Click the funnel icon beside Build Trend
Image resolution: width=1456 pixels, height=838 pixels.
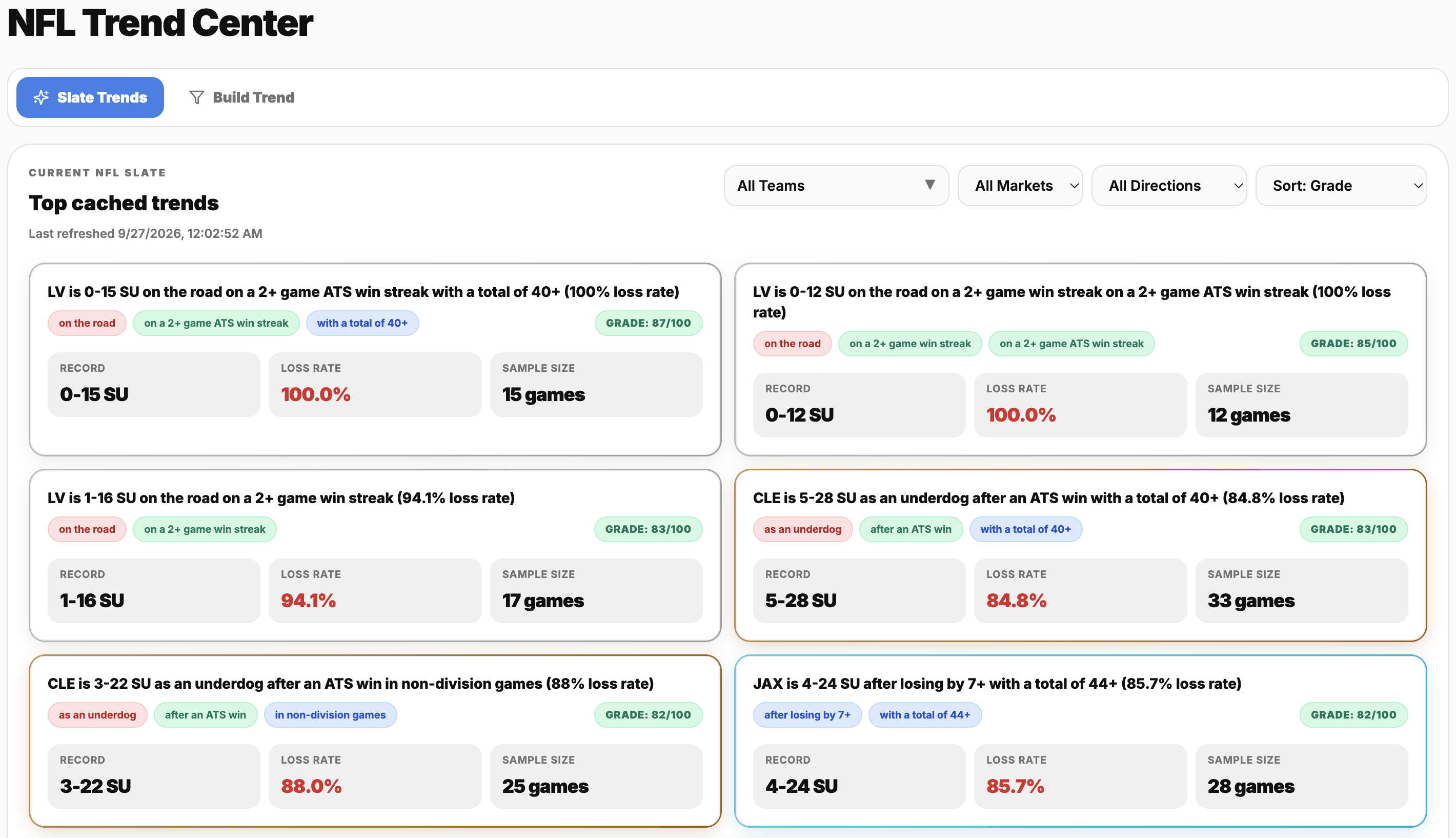tap(197, 97)
